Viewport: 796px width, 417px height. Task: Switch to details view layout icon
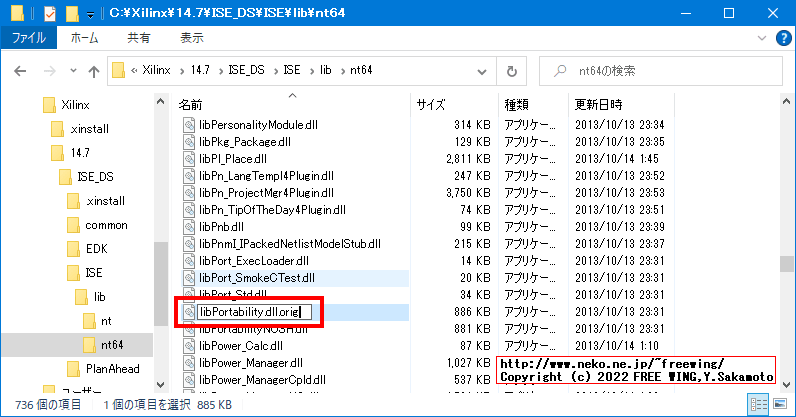758,405
